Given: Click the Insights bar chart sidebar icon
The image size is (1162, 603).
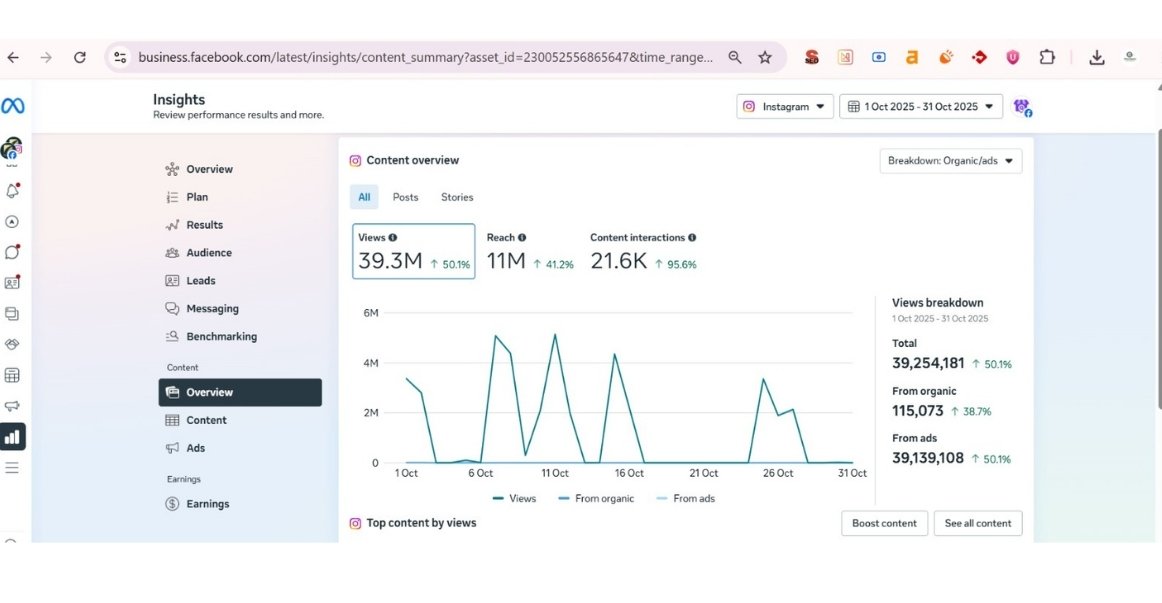Looking at the screenshot, I should (x=12, y=437).
